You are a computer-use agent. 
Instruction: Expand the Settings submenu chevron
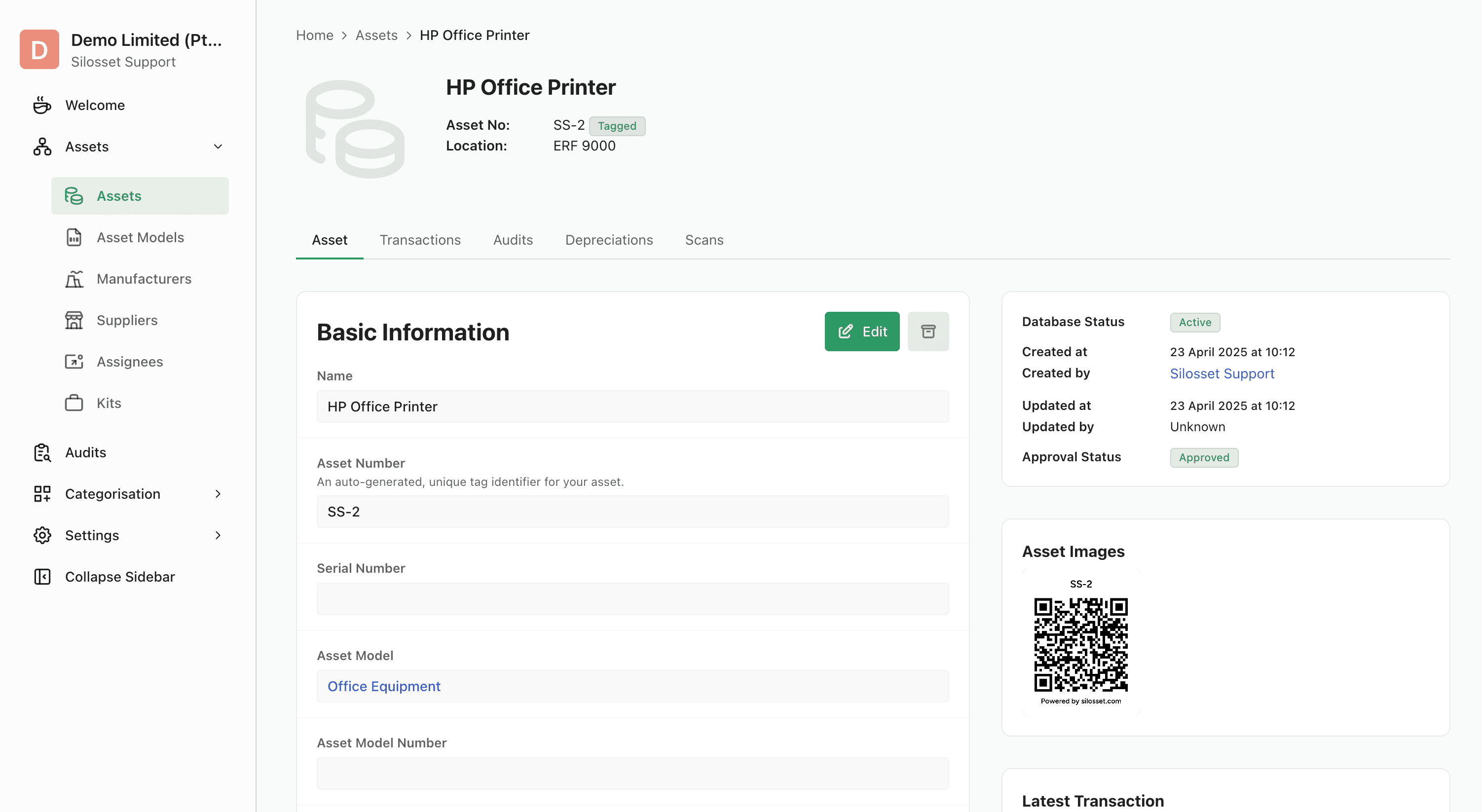(x=218, y=535)
